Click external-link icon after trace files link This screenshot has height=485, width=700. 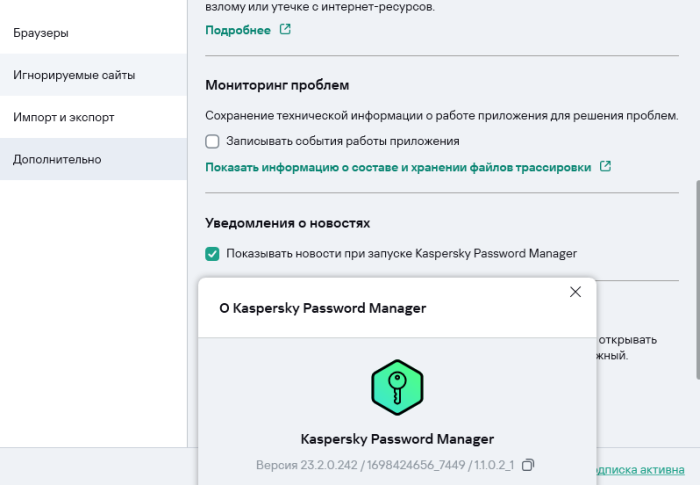click(x=605, y=166)
